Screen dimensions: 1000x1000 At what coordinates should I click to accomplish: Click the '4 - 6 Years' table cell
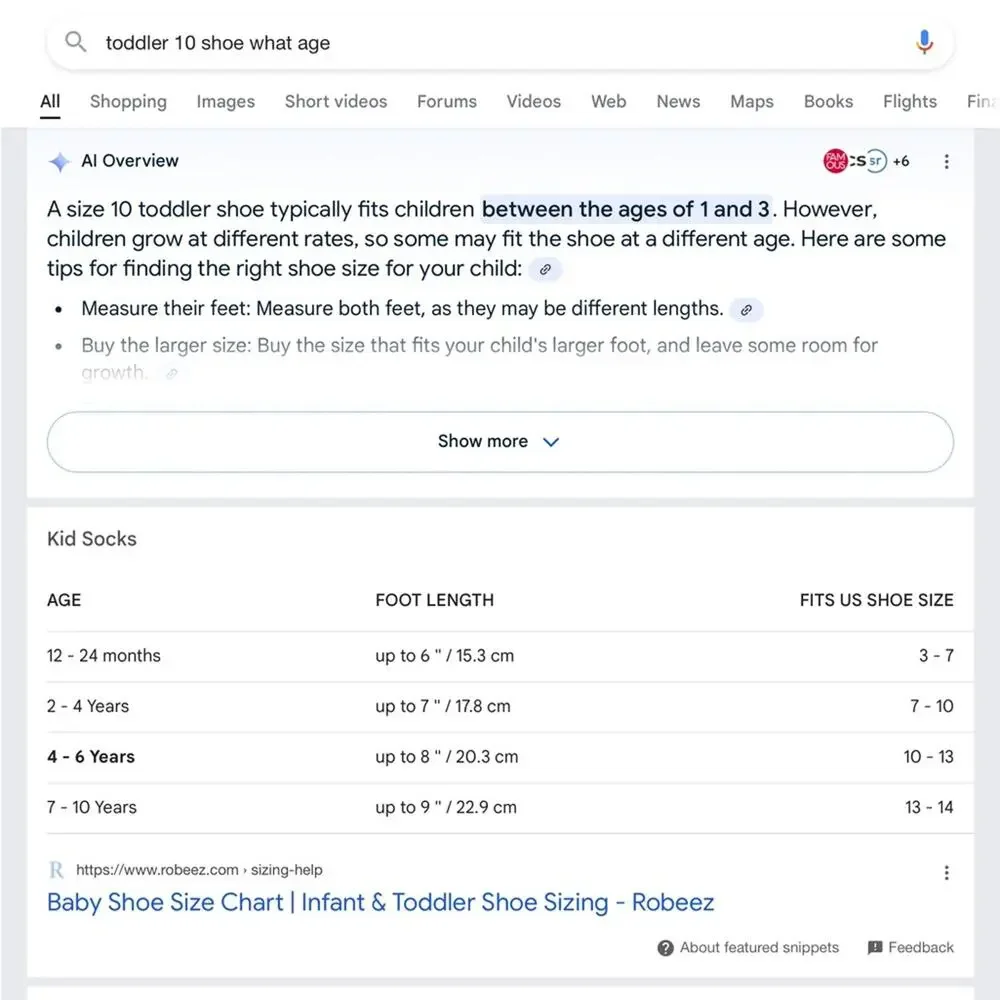coord(91,757)
